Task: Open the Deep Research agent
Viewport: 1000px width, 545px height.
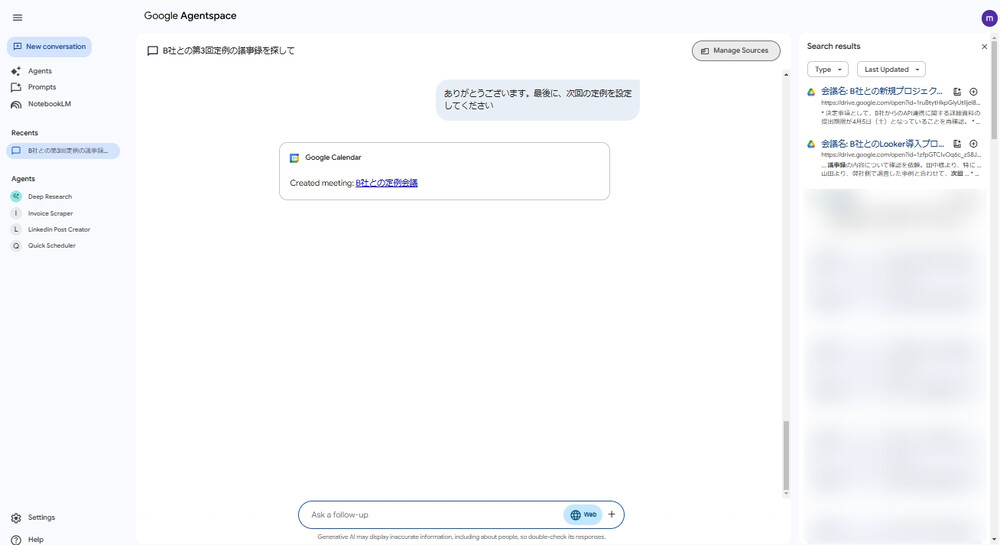Action: pyautogui.click(x=50, y=197)
